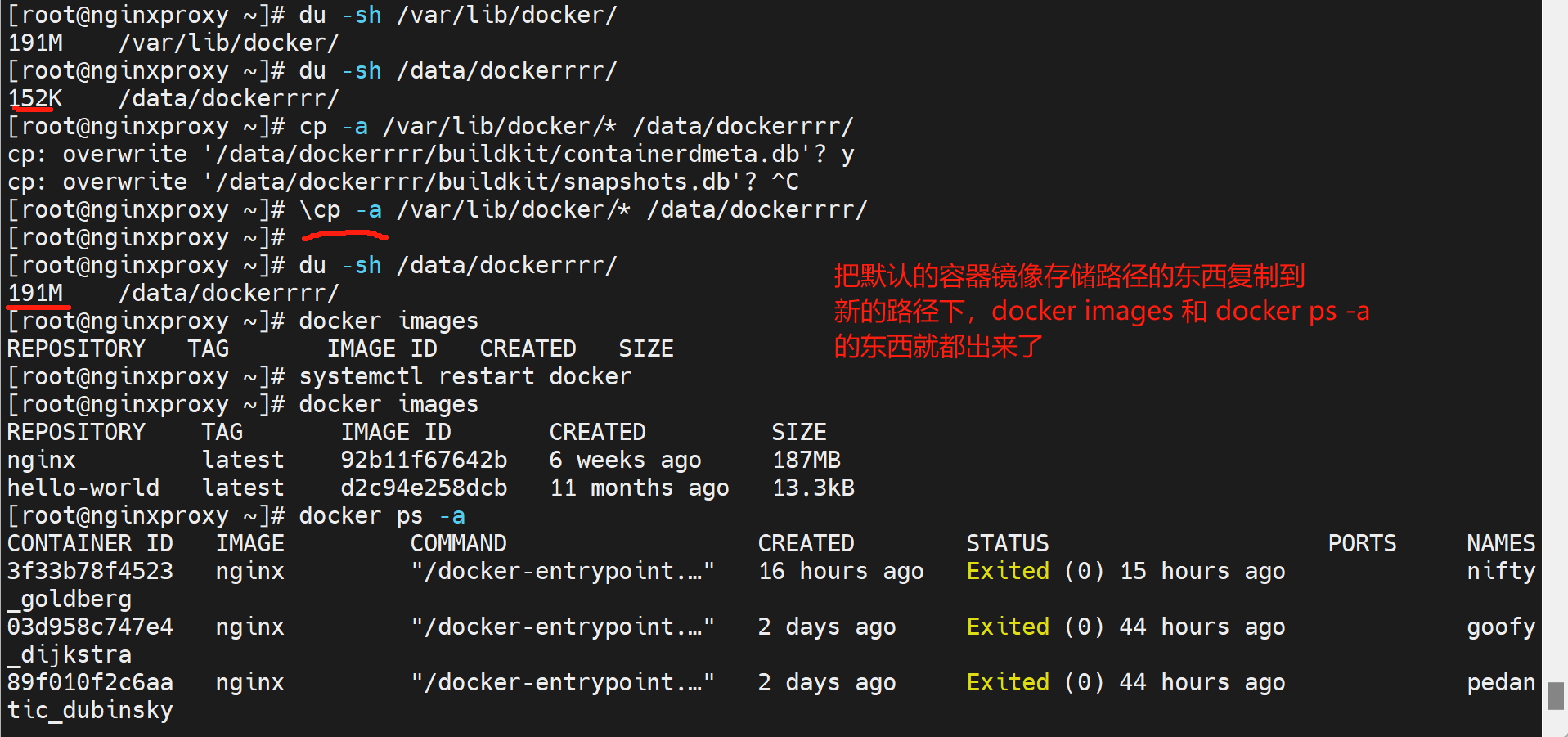
Task: Click the STATUS column header
Action: click(1007, 543)
